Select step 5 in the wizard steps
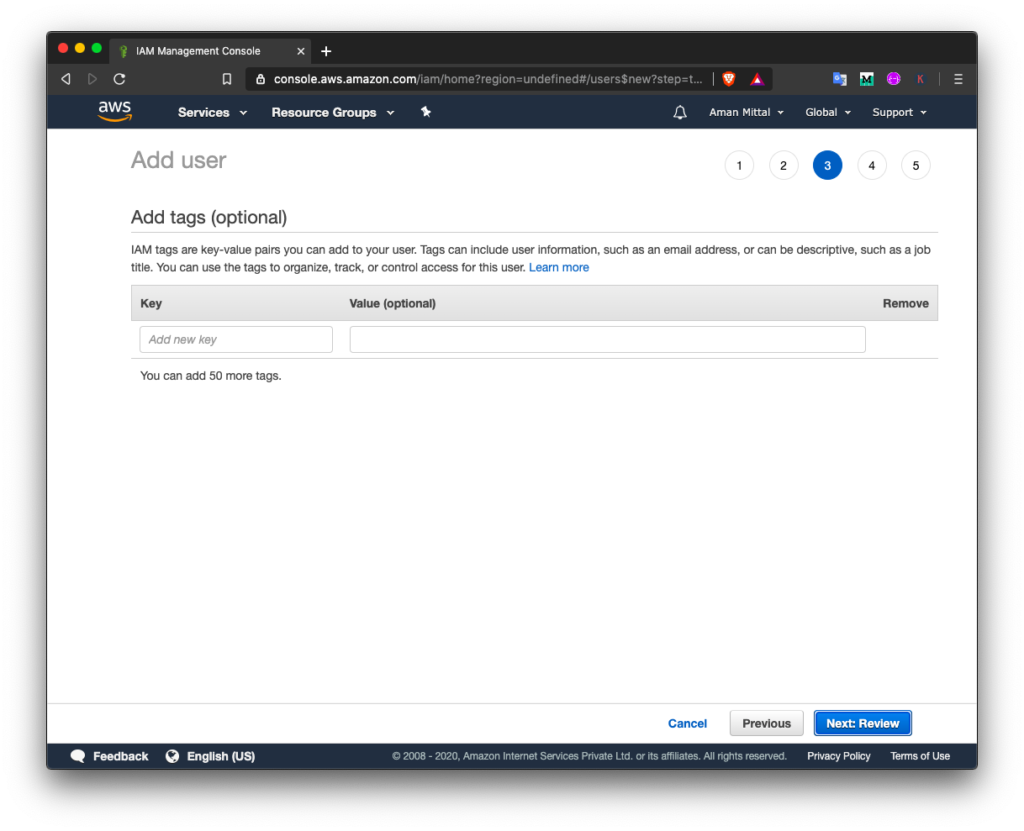This screenshot has width=1024, height=831. (x=915, y=165)
